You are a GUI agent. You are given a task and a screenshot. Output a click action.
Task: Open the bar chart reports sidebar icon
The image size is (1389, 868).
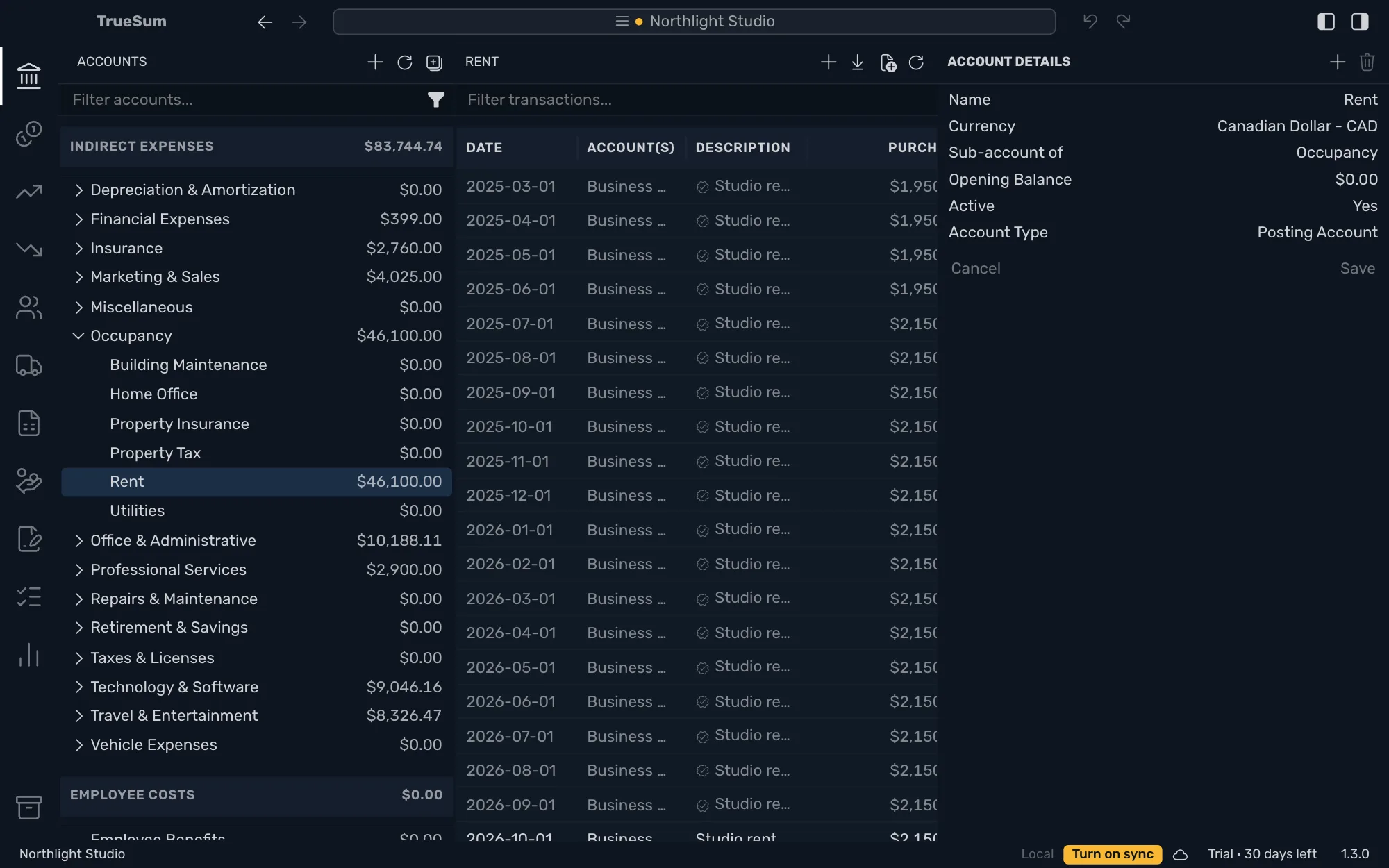(28, 654)
